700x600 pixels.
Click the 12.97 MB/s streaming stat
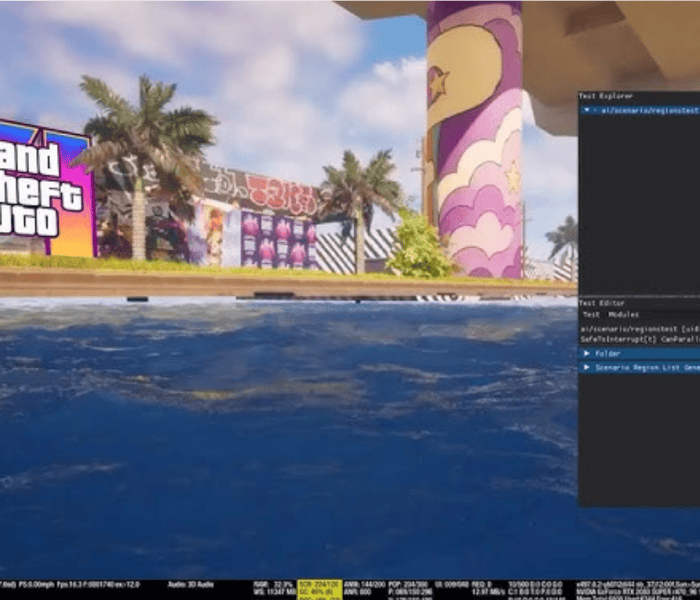tap(488, 592)
